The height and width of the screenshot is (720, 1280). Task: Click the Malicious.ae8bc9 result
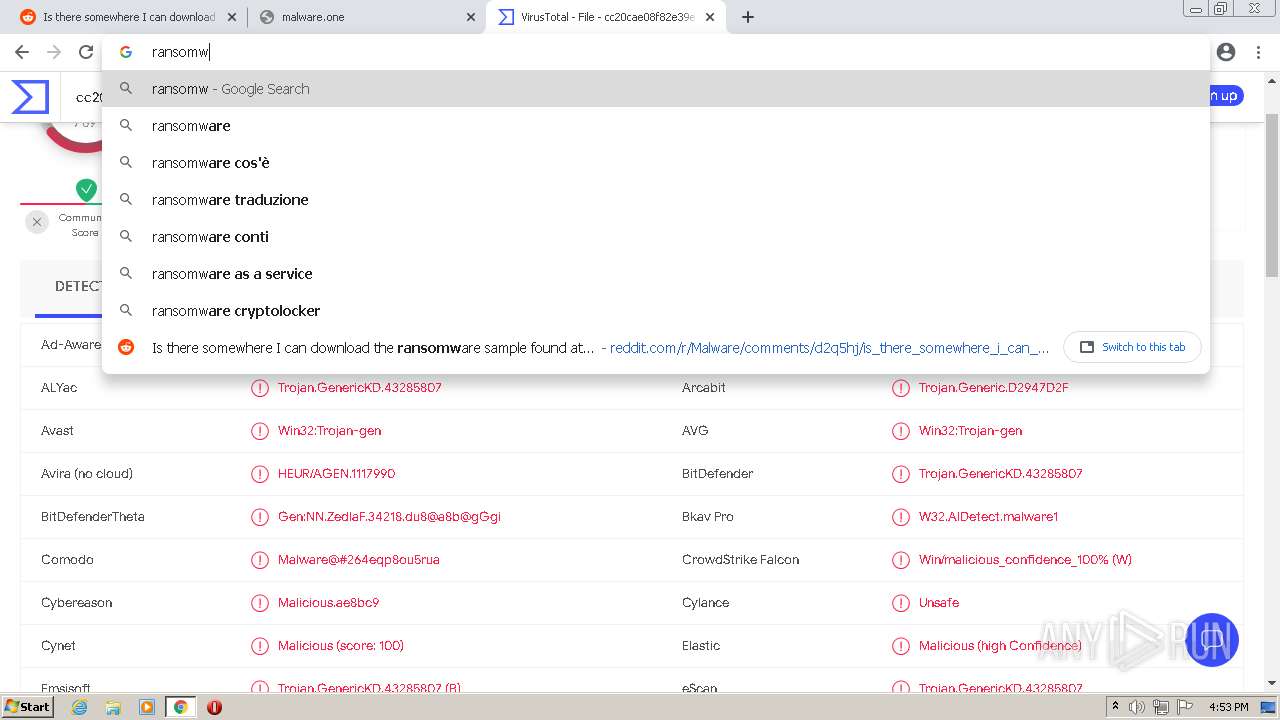pos(328,603)
